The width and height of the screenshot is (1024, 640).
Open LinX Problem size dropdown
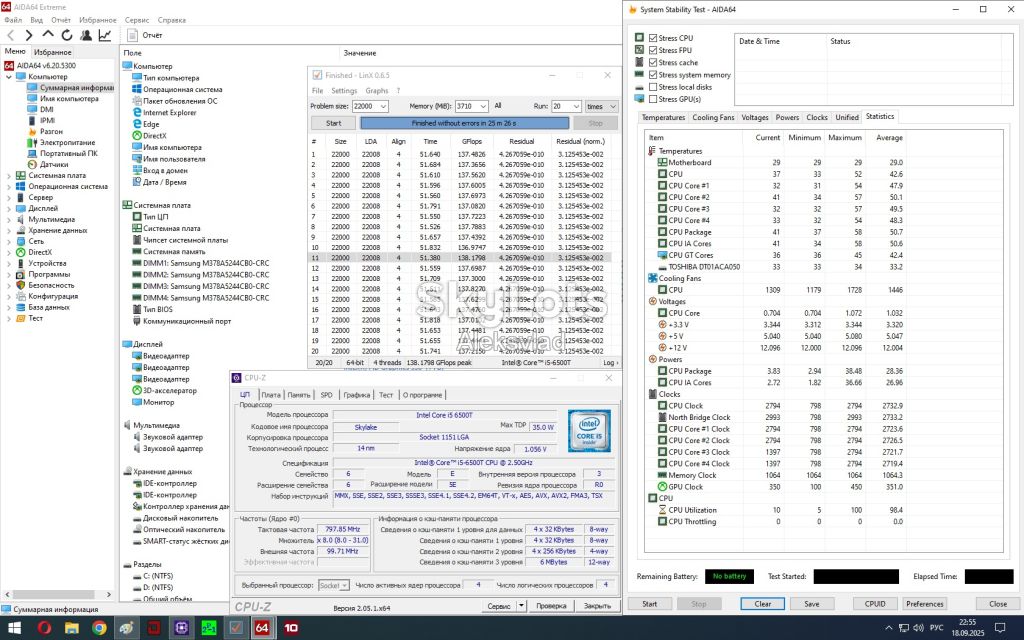click(383, 106)
